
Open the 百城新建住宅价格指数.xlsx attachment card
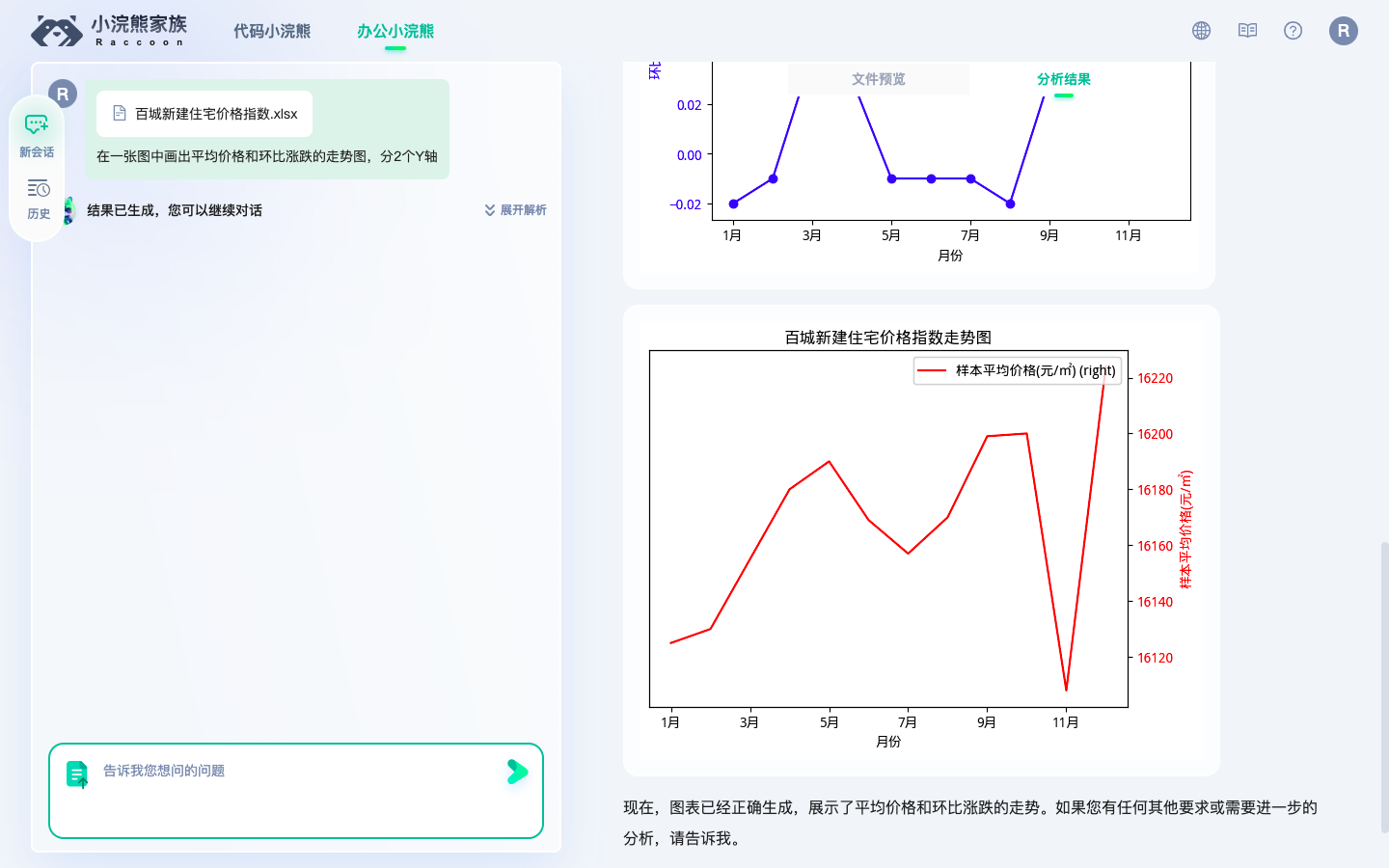point(203,113)
